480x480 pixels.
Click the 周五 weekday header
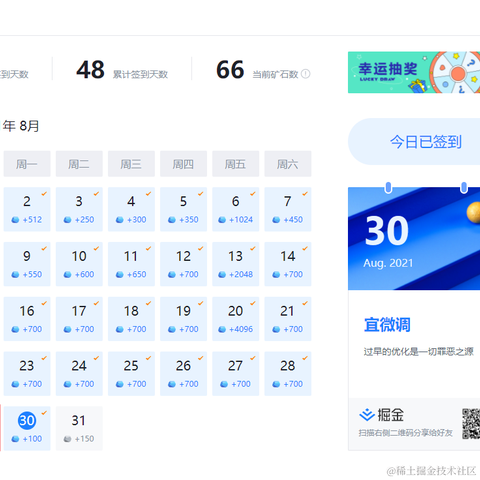coord(236,164)
